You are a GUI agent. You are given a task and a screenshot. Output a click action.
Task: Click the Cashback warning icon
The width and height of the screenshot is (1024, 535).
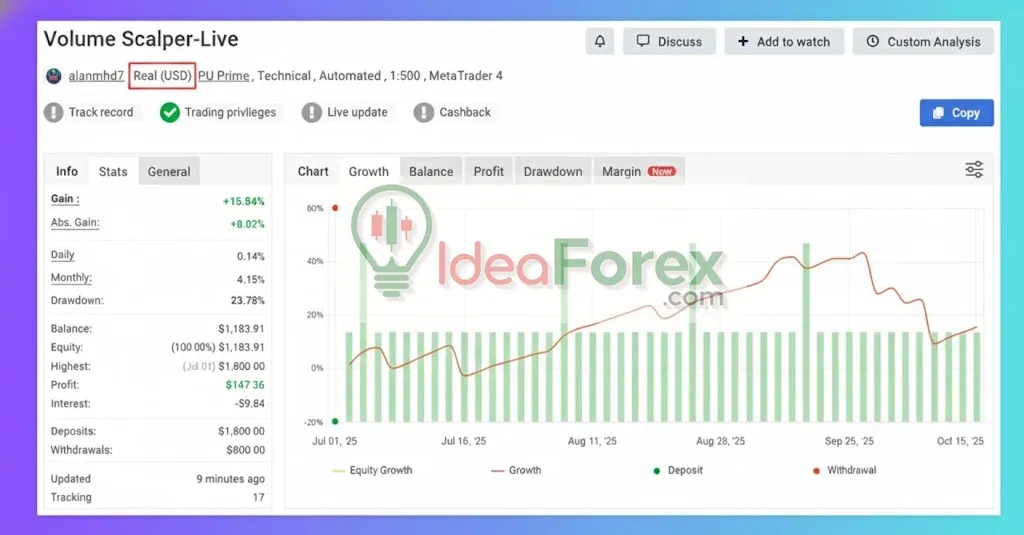[423, 112]
